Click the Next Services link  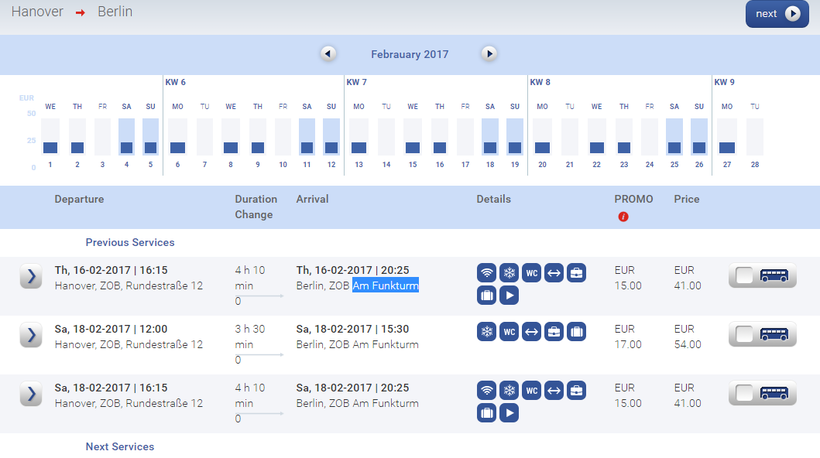pos(120,446)
